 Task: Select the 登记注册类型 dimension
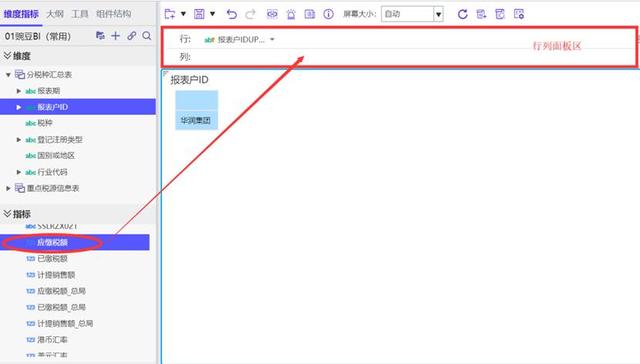tap(60, 140)
